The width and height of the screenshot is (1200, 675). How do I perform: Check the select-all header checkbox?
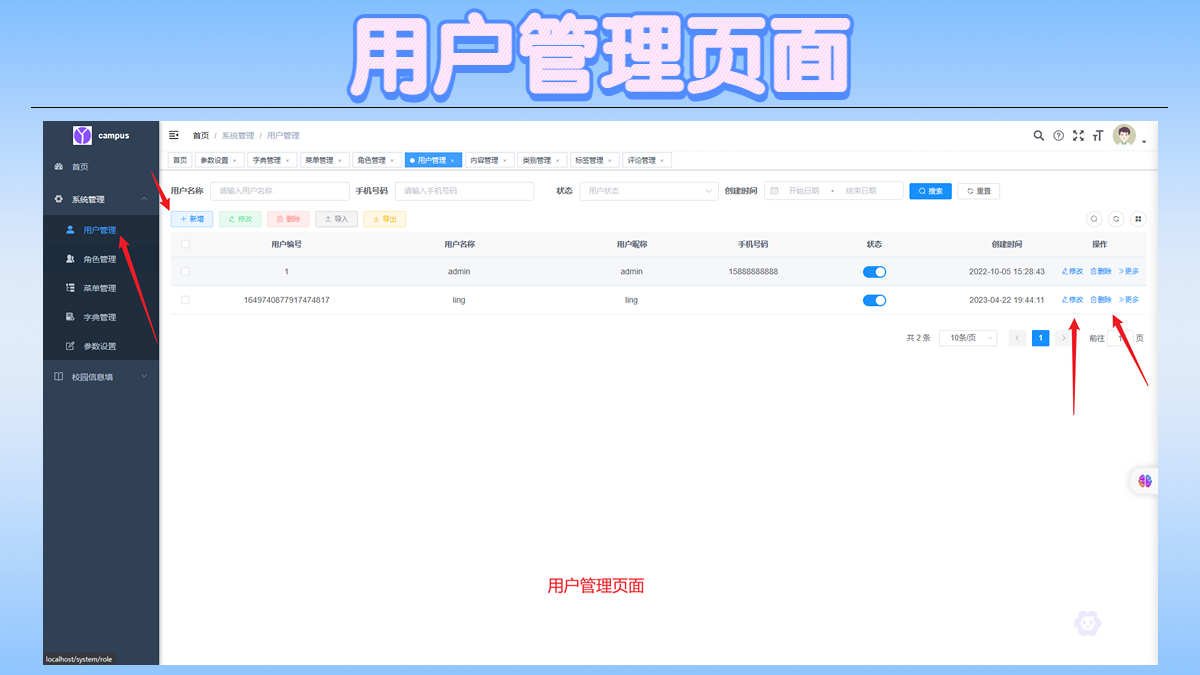point(185,244)
